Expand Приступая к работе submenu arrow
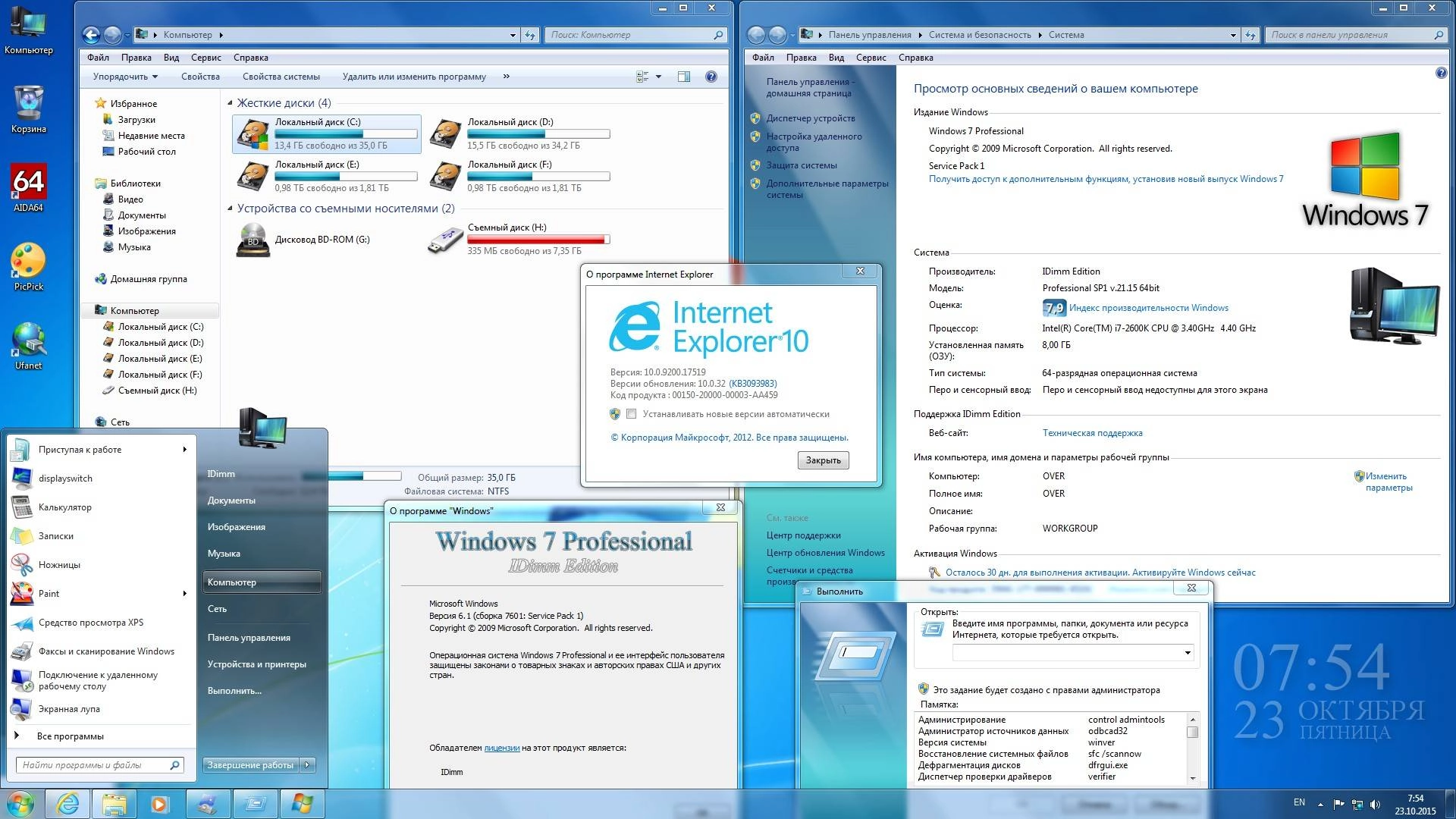The image size is (1456, 819). pos(184,450)
